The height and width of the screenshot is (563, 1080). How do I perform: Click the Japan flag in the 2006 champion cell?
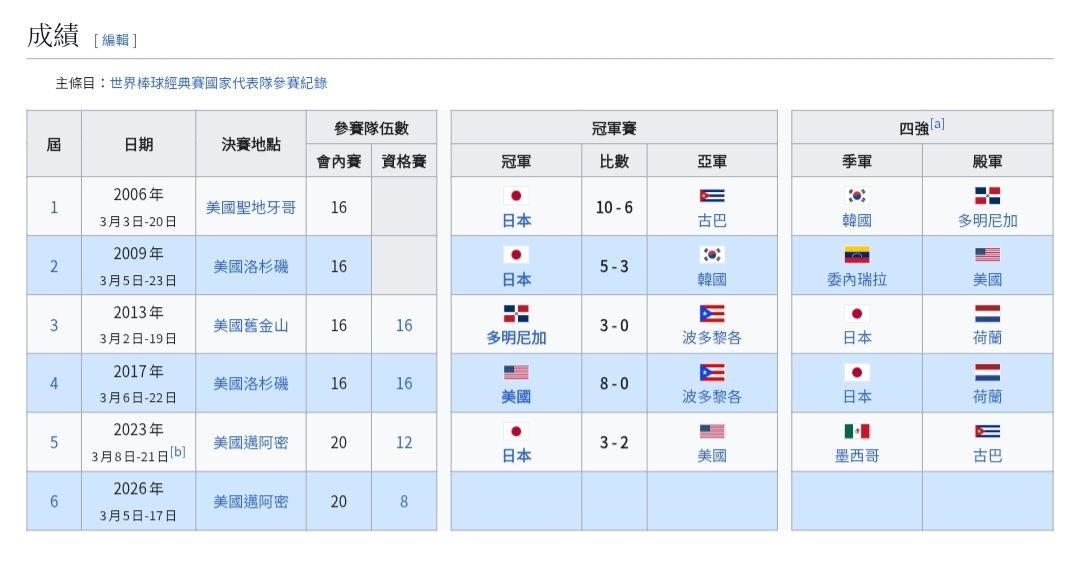516,196
